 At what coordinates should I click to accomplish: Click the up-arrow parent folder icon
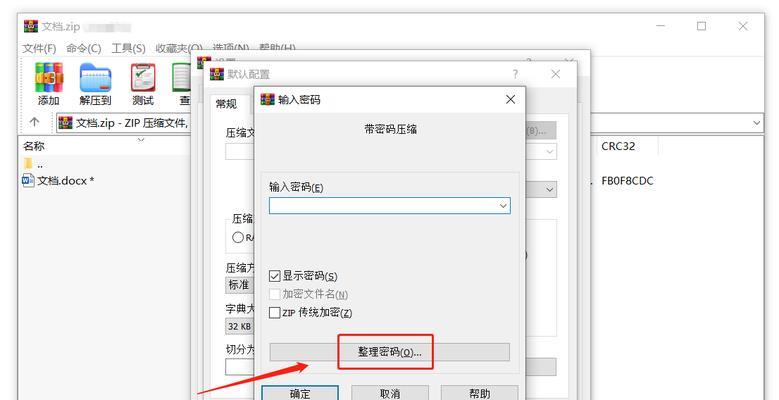coord(34,122)
